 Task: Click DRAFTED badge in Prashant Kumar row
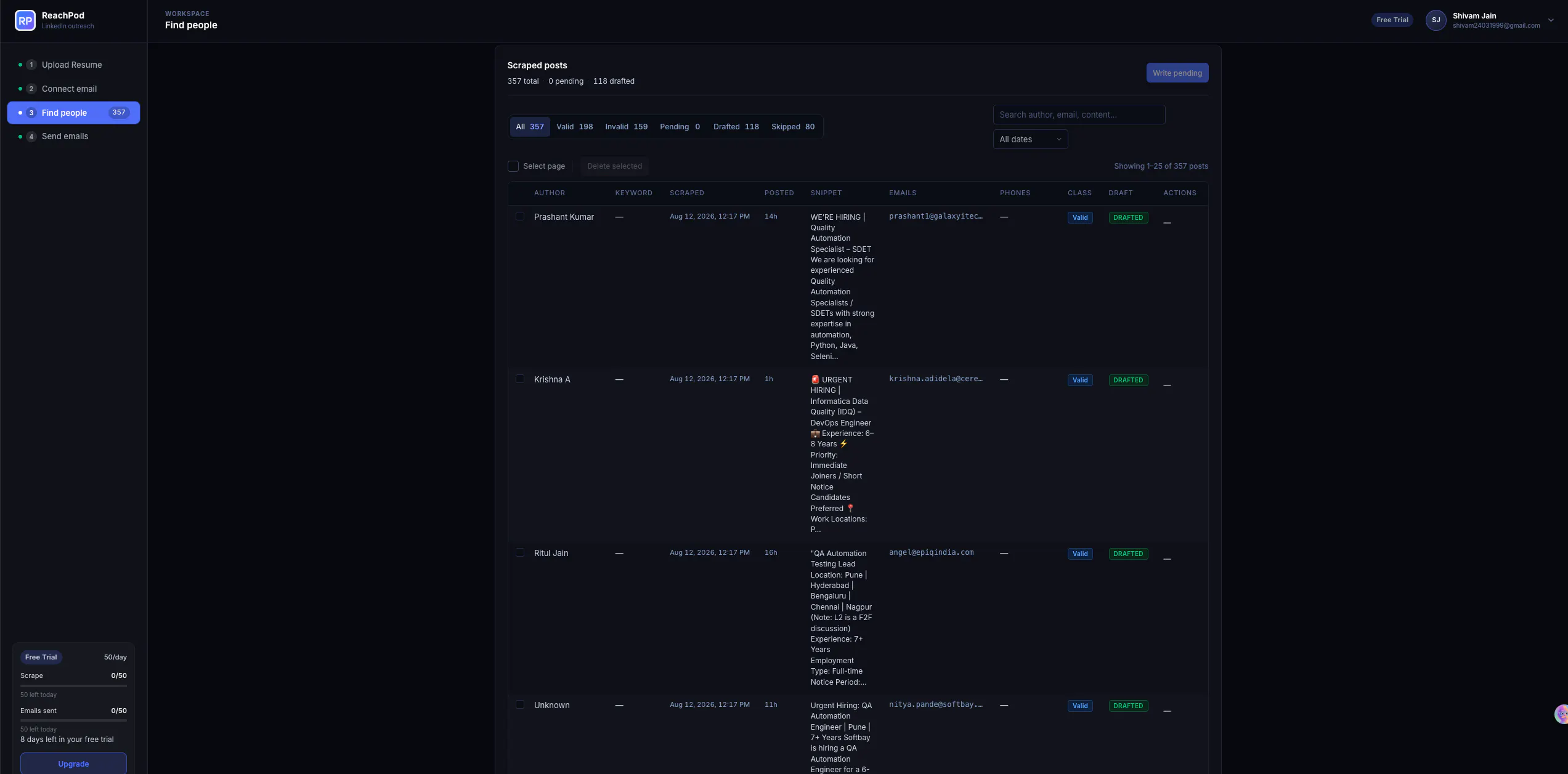(1127, 218)
